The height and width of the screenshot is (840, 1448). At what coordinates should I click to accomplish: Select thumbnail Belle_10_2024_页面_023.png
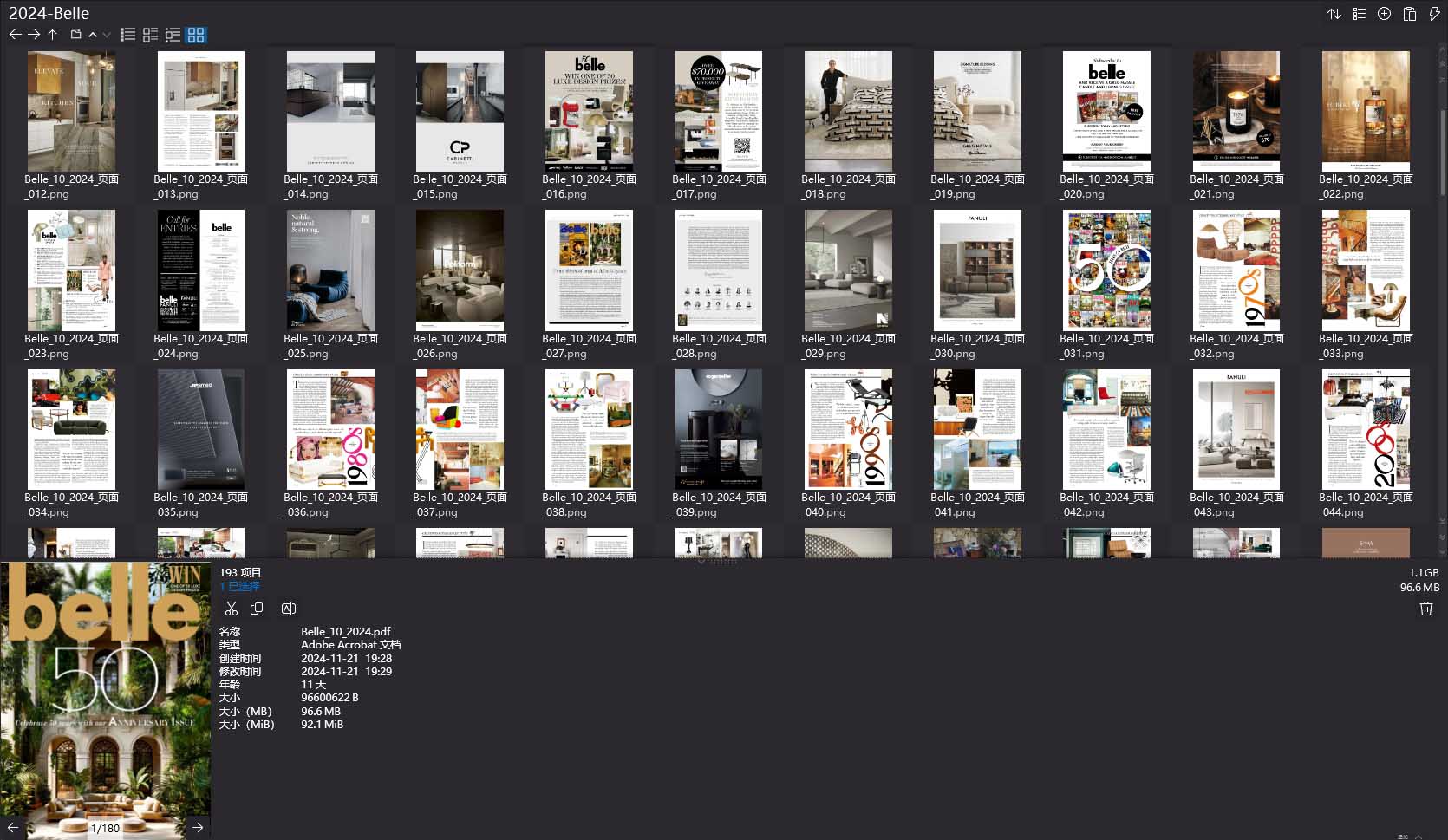(x=71, y=270)
